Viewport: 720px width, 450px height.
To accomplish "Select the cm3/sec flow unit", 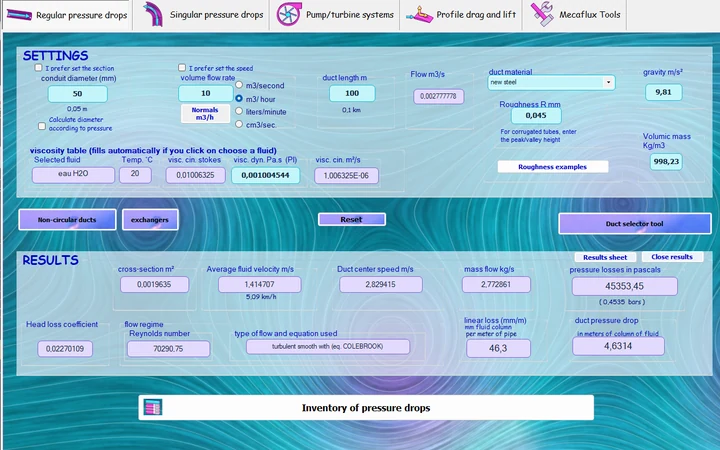I will pyautogui.click(x=239, y=124).
